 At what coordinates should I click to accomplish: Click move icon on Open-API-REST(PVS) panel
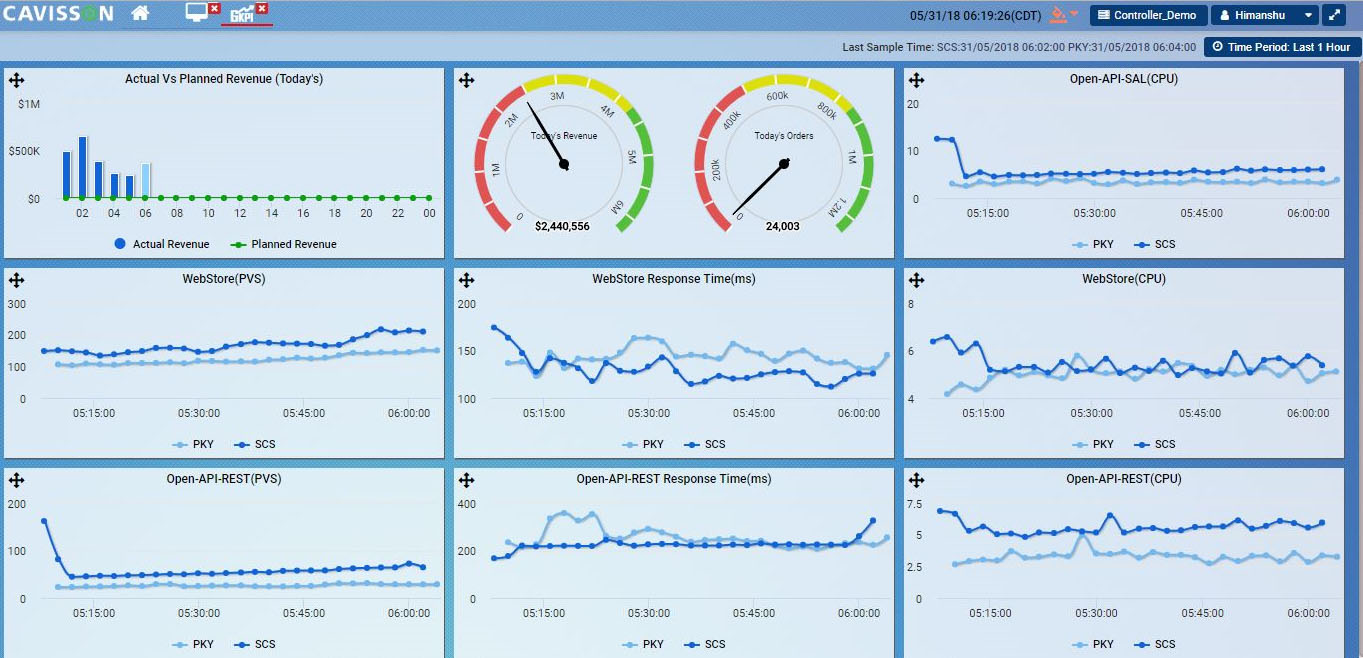pos(16,481)
